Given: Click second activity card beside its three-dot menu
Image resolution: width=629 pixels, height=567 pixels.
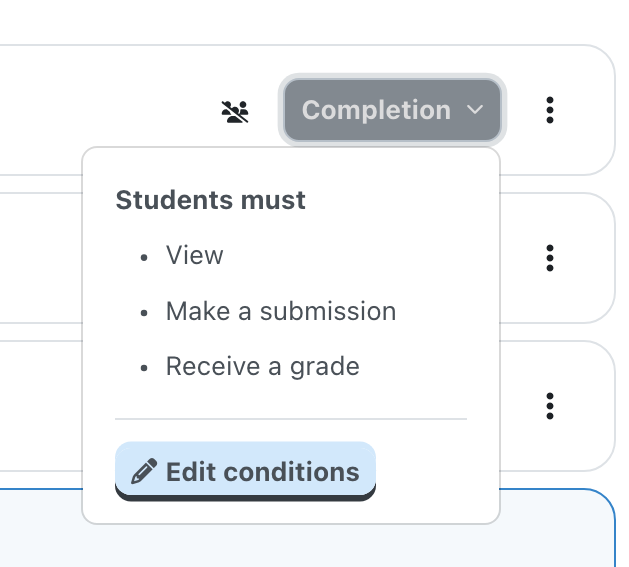Looking at the screenshot, I should click(x=519, y=258).
